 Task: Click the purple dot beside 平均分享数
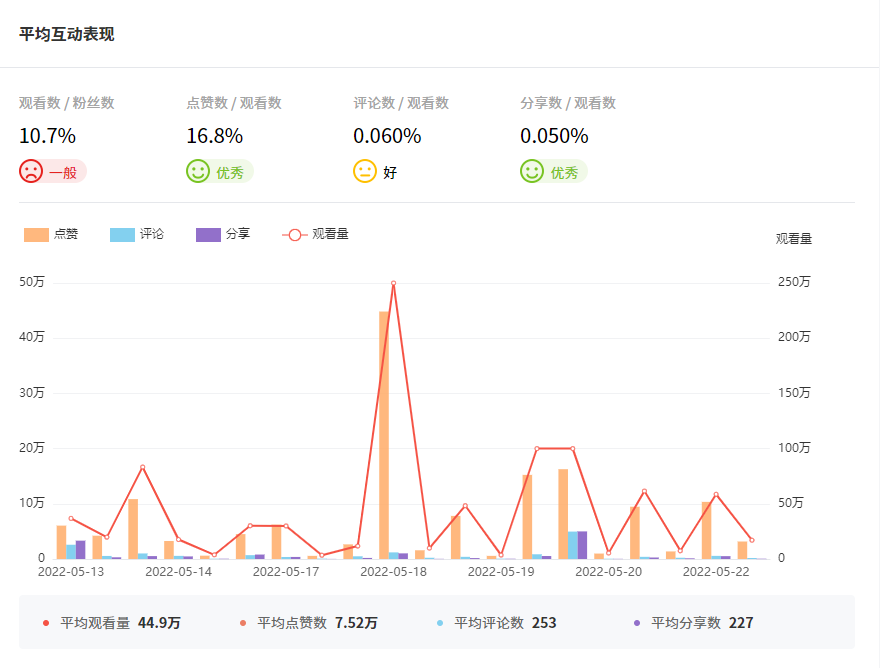coord(637,623)
